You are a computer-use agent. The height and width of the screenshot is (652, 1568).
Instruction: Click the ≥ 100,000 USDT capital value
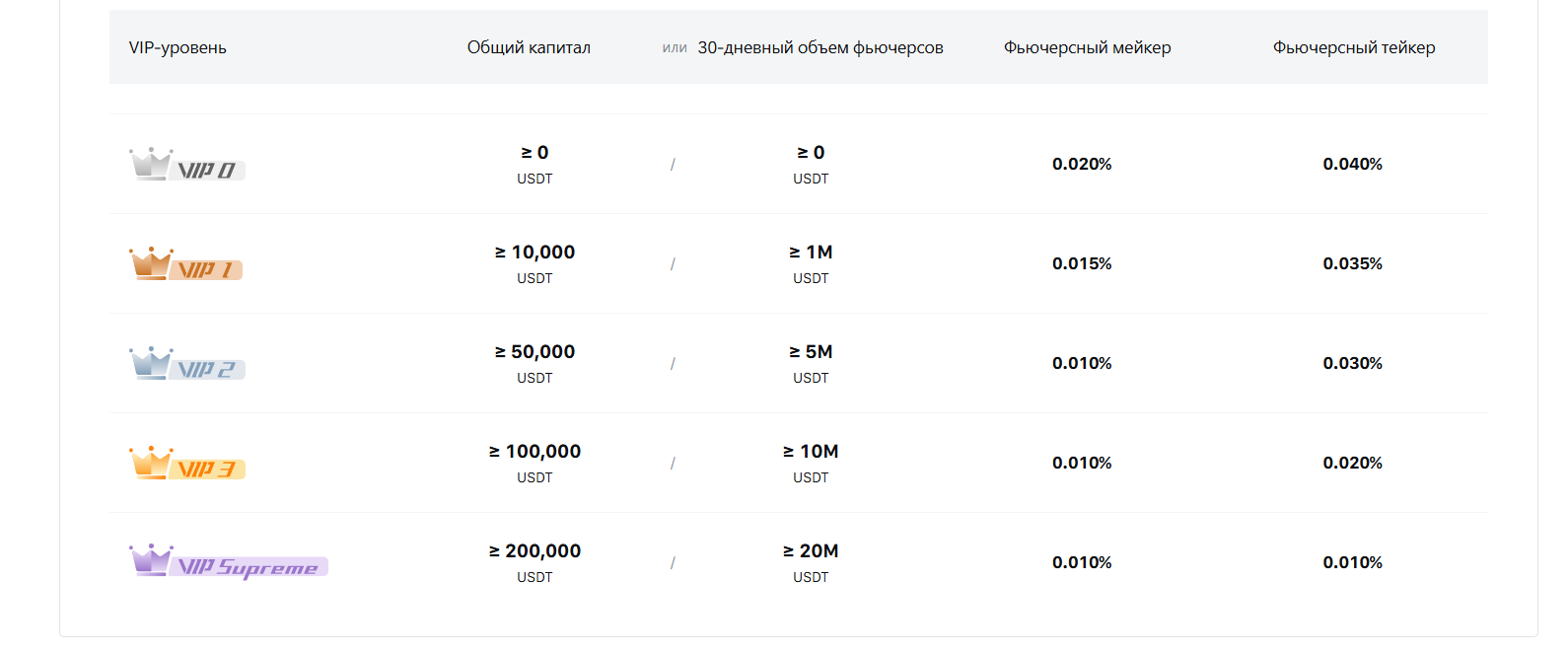535,463
